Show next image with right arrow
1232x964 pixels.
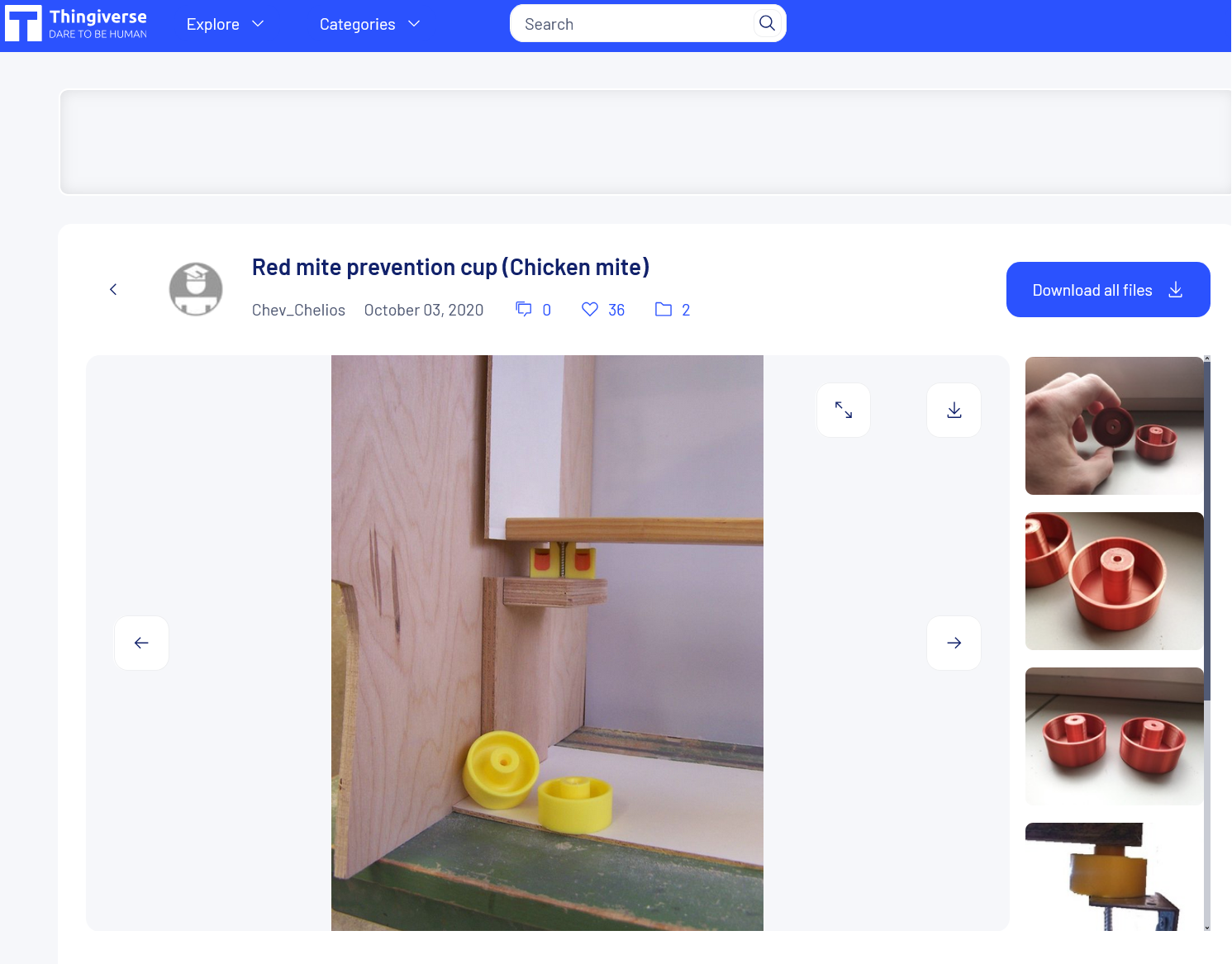click(x=954, y=643)
